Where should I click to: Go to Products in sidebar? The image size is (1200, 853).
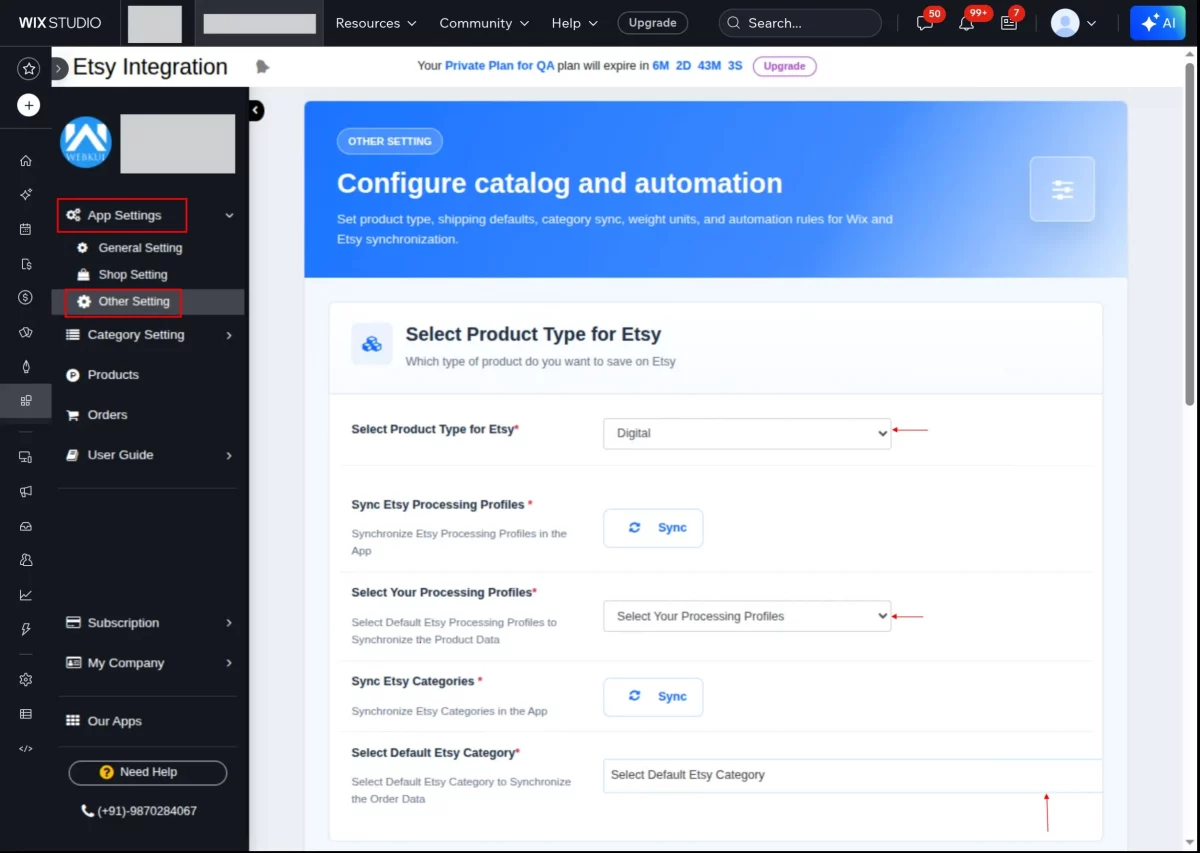click(x=113, y=375)
